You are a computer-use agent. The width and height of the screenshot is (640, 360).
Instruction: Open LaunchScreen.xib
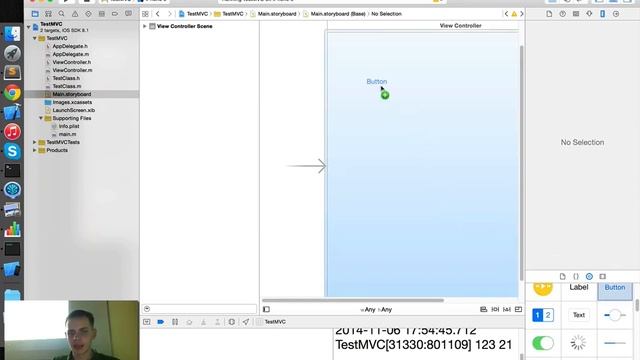pyautogui.click(x=73, y=110)
